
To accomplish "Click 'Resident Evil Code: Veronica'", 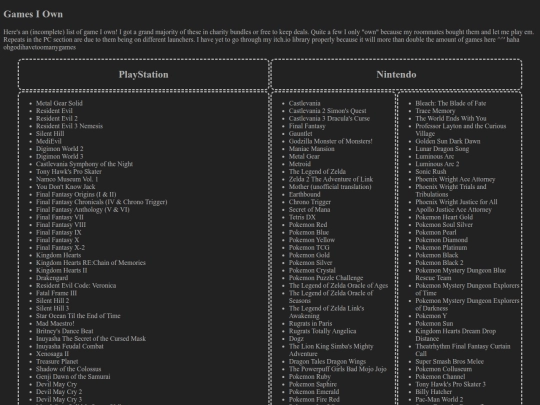I will point(76,285).
